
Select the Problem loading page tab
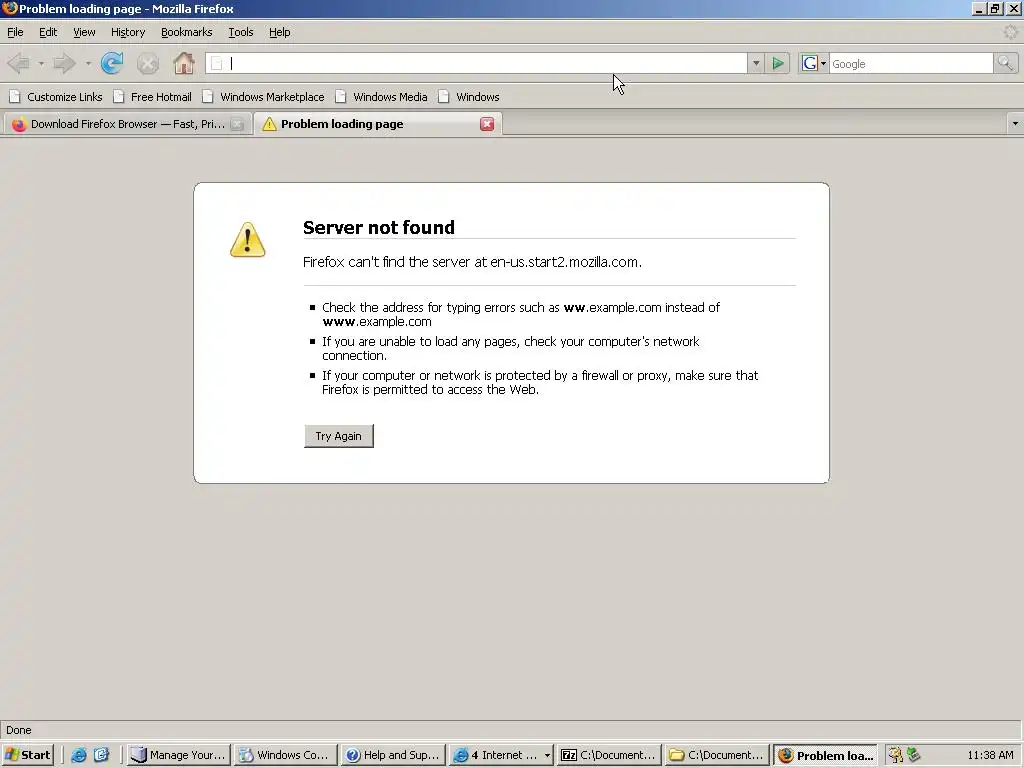click(378, 124)
